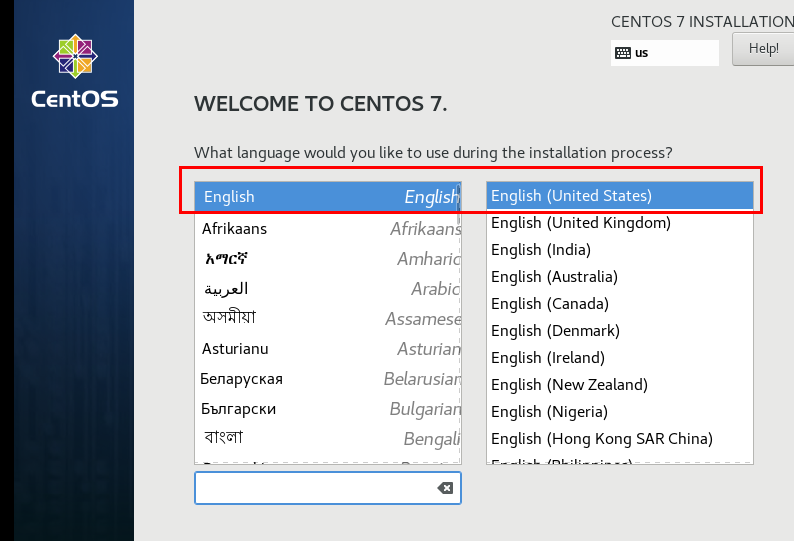Choose English (Nigeria) locale
Viewport: 794px width, 541px height.
(x=620, y=412)
